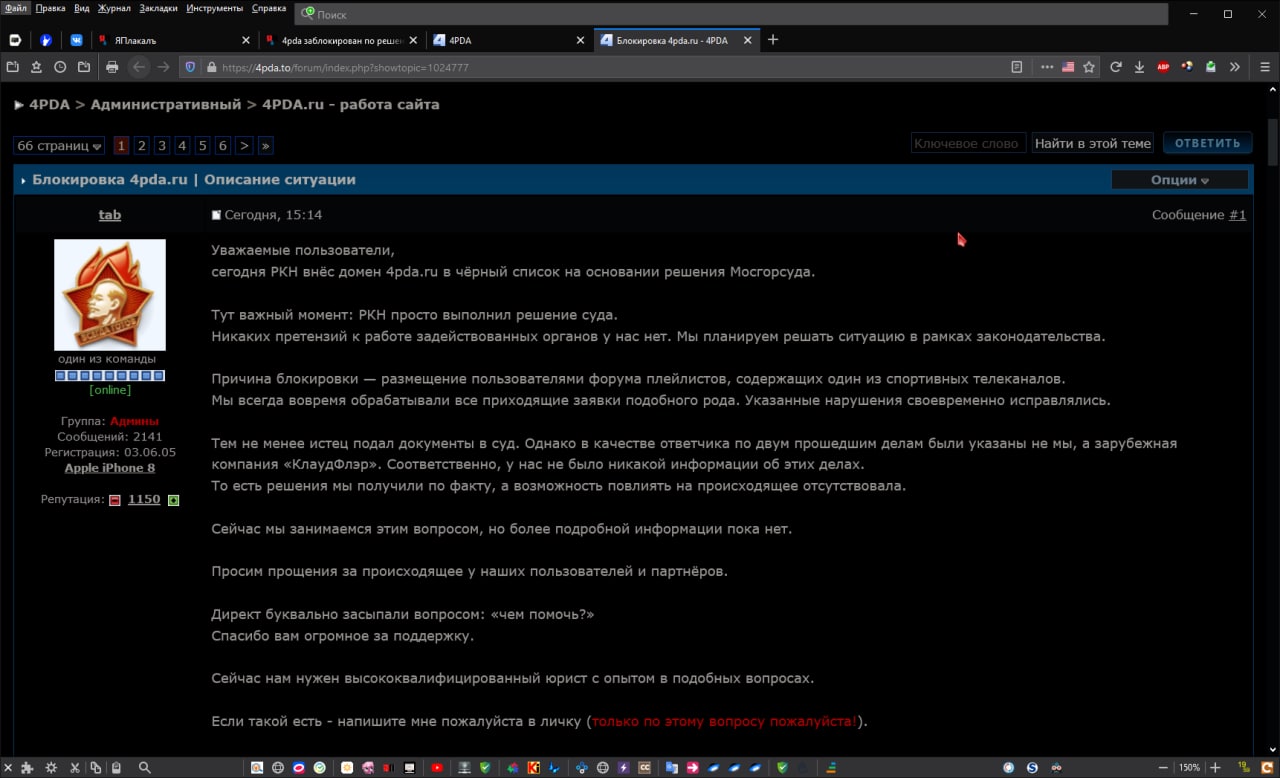This screenshot has width=1280, height=778.
Task: Click the YouTube icon in bottom bar
Action: [x=437, y=768]
